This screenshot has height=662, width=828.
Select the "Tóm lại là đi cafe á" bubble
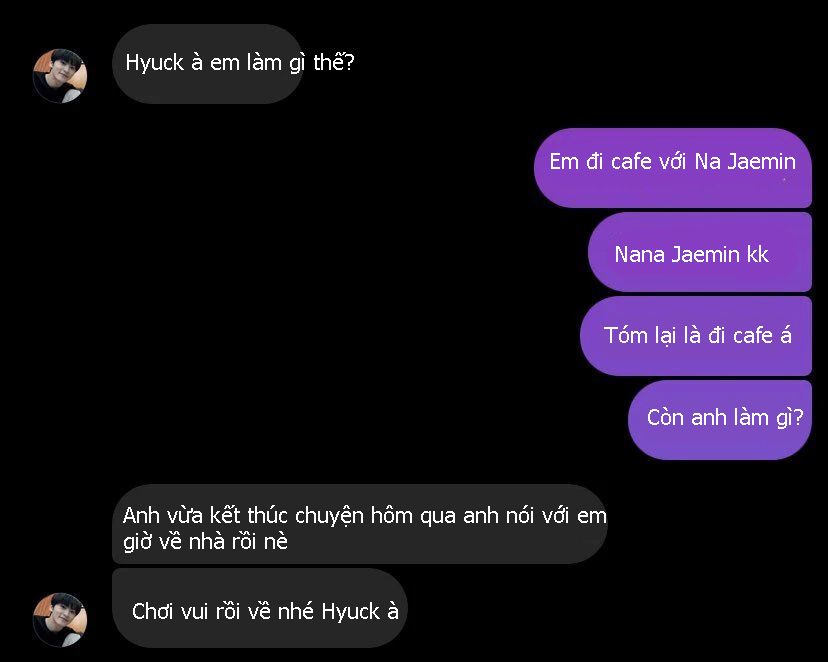click(696, 336)
